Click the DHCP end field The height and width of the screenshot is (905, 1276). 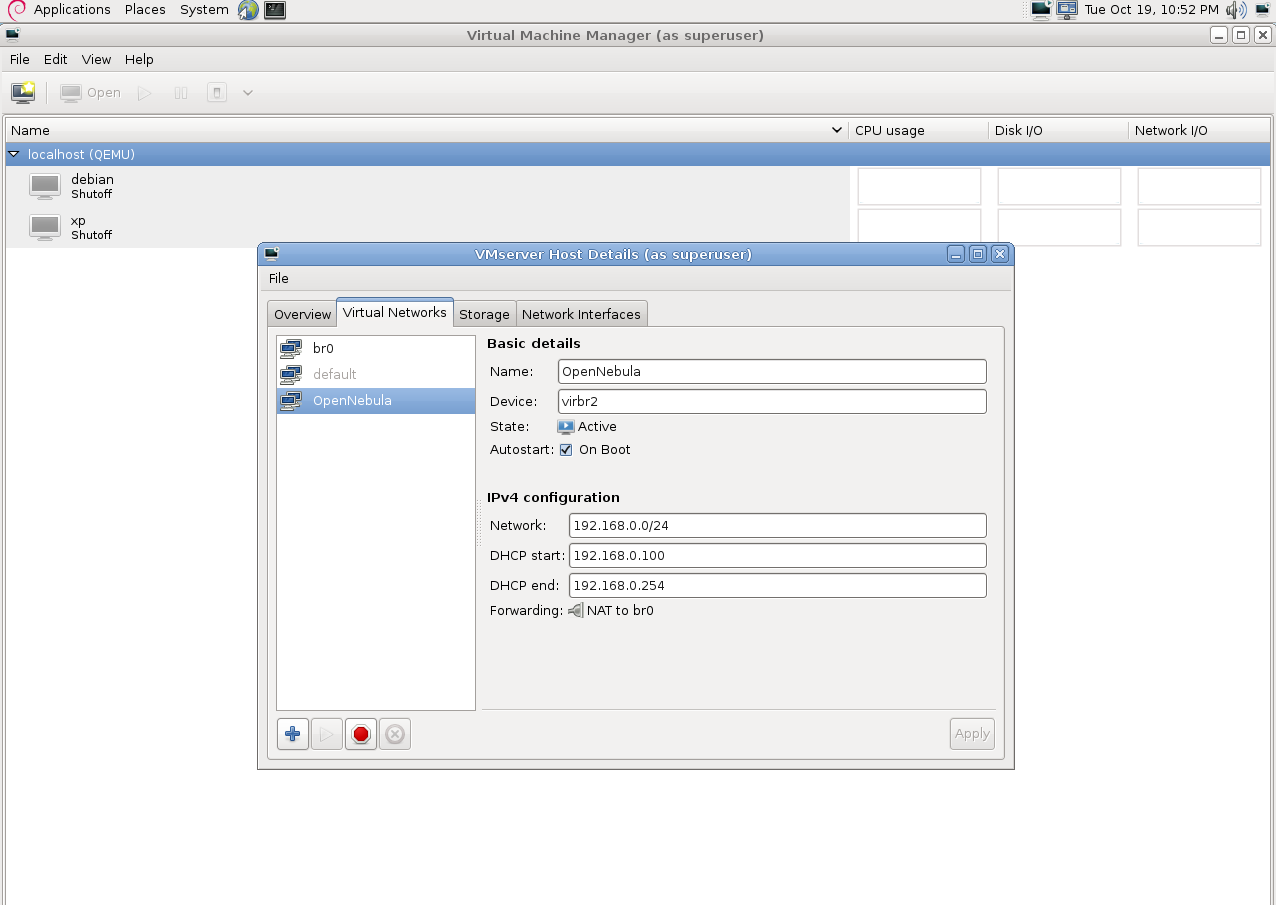pos(778,585)
